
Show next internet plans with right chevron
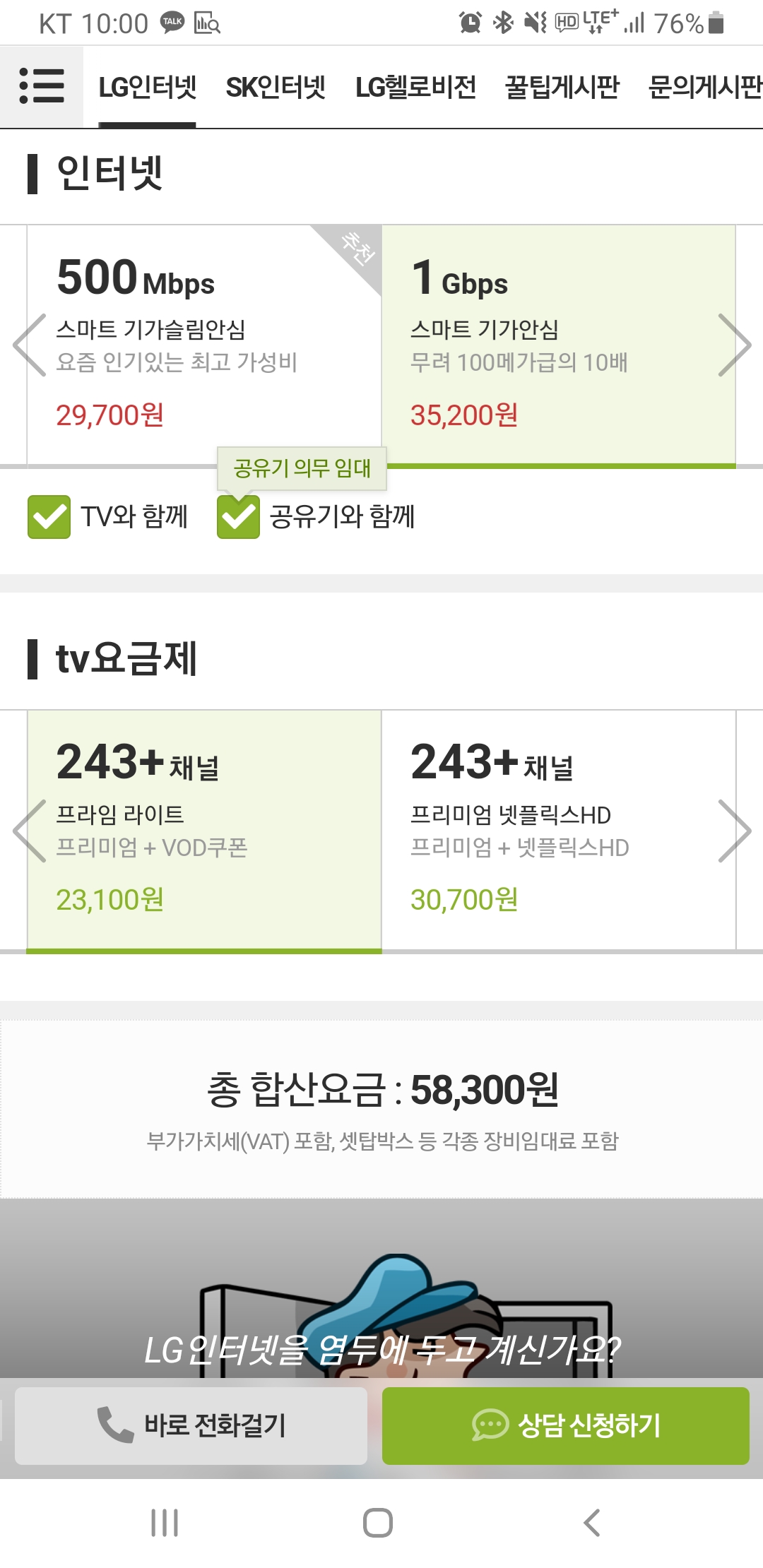[x=734, y=345]
